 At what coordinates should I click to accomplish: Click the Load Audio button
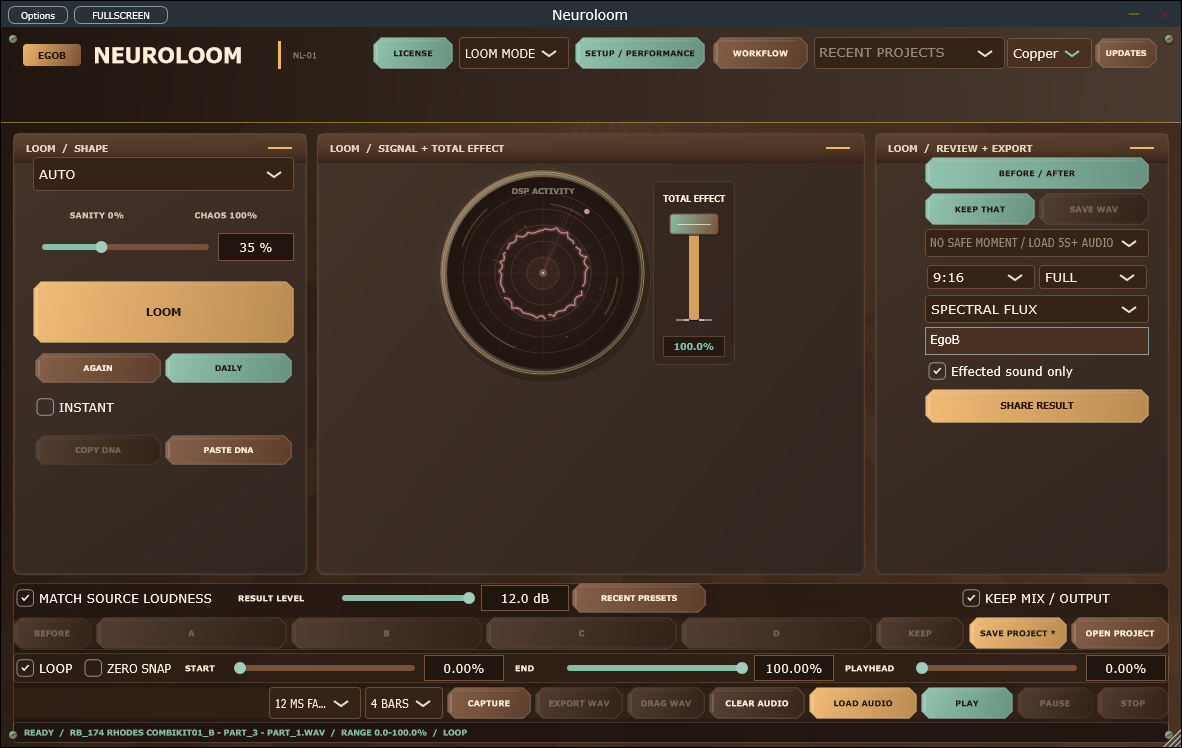(x=863, y=704)
